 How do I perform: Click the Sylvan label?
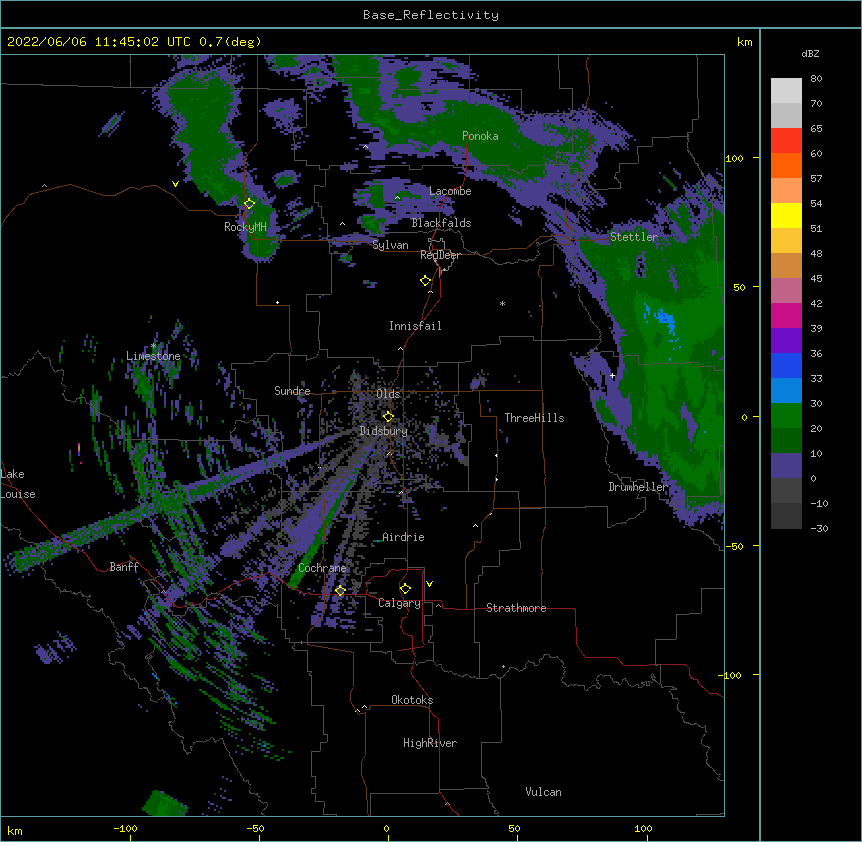tap(390, 245)
